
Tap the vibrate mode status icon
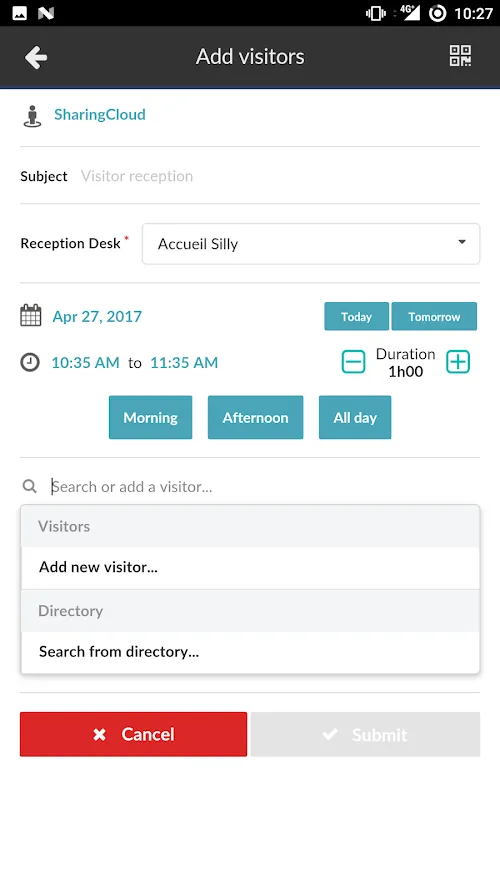(375, 14)
